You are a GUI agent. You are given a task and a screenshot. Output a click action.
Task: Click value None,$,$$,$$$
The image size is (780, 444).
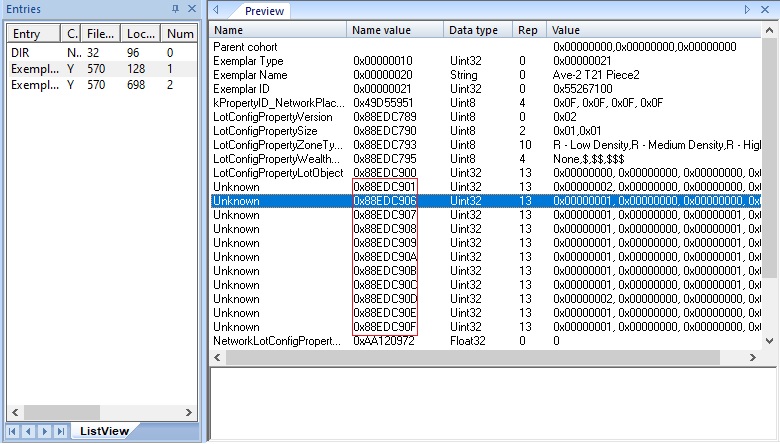(588, 159)
